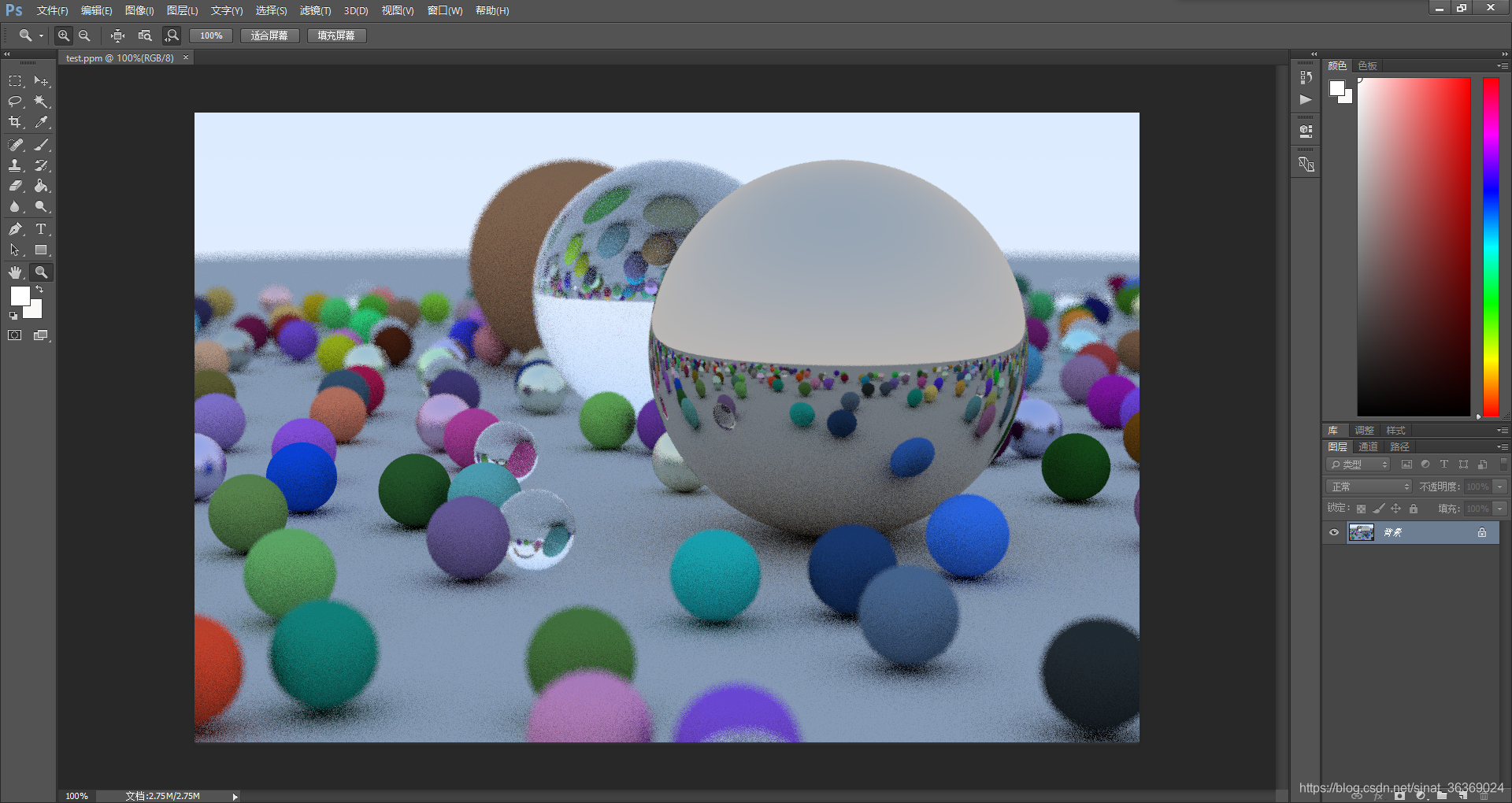
Task: Switch to the 通道 tab
Action: click(x=1368, y=447)
